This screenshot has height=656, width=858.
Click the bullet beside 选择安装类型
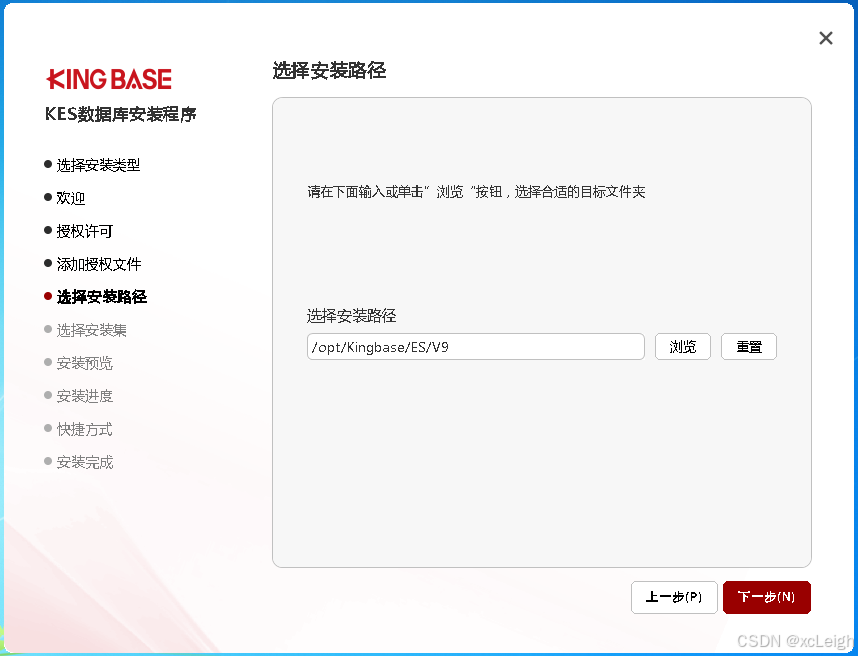(48, 165)
